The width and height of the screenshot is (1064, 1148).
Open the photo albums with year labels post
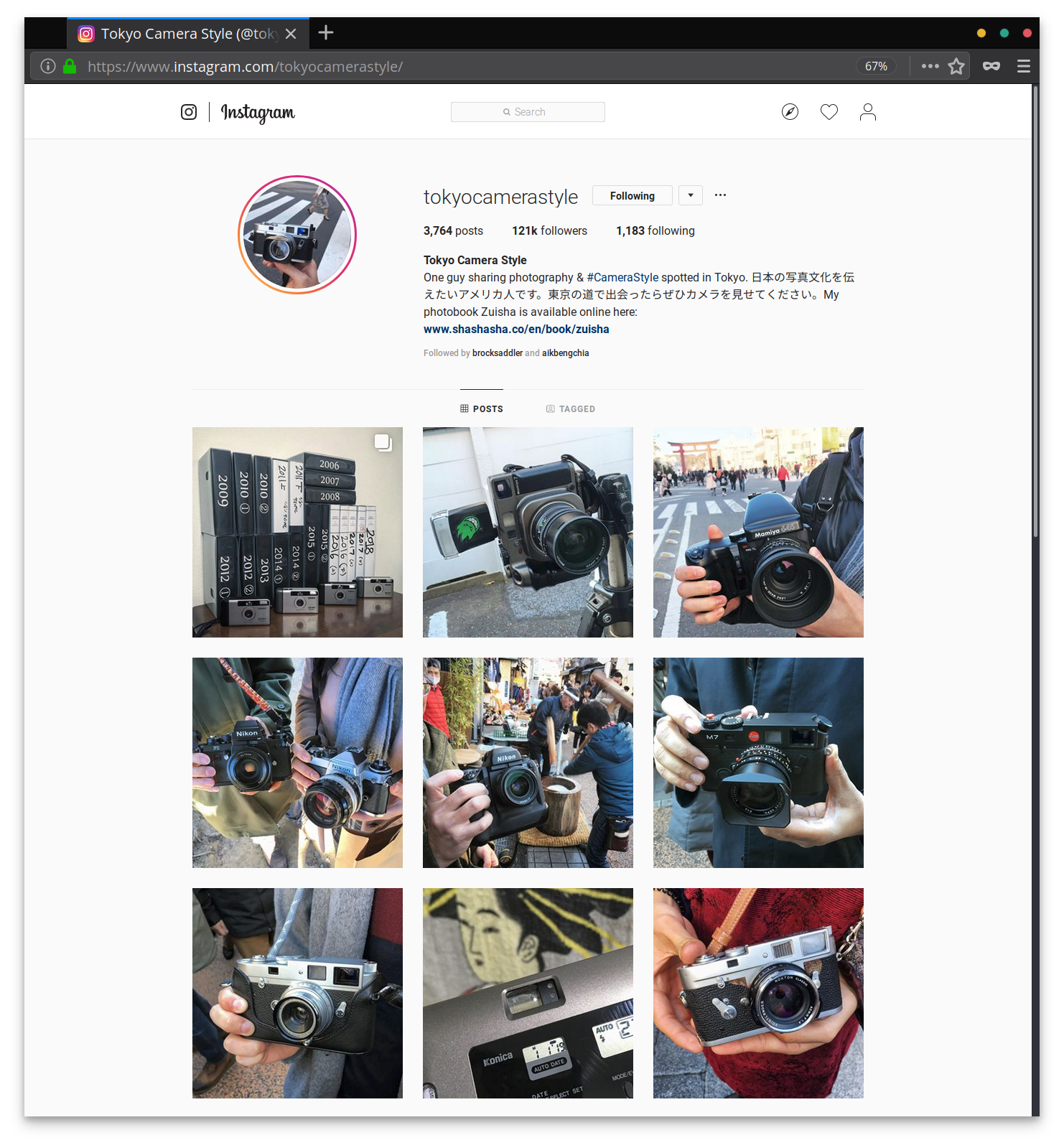coord(297,532)
